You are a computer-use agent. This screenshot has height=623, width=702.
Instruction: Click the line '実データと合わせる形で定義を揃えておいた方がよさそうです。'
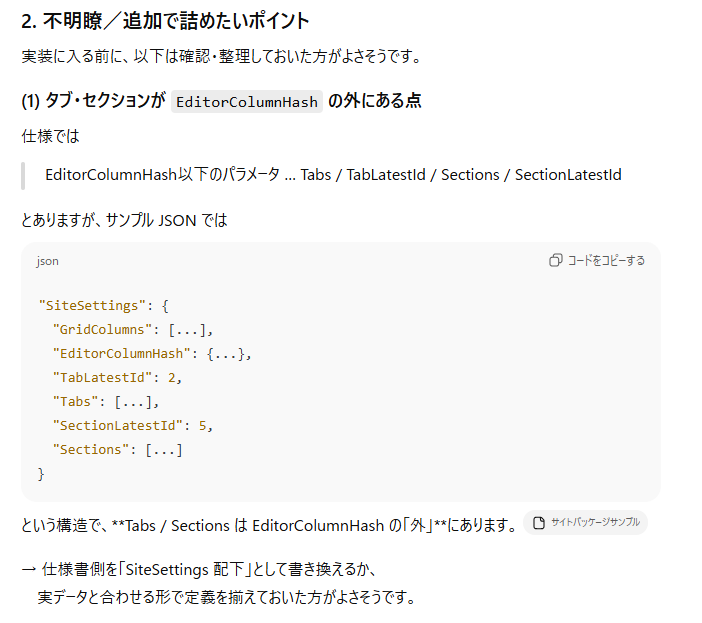[x=227, y=597]
